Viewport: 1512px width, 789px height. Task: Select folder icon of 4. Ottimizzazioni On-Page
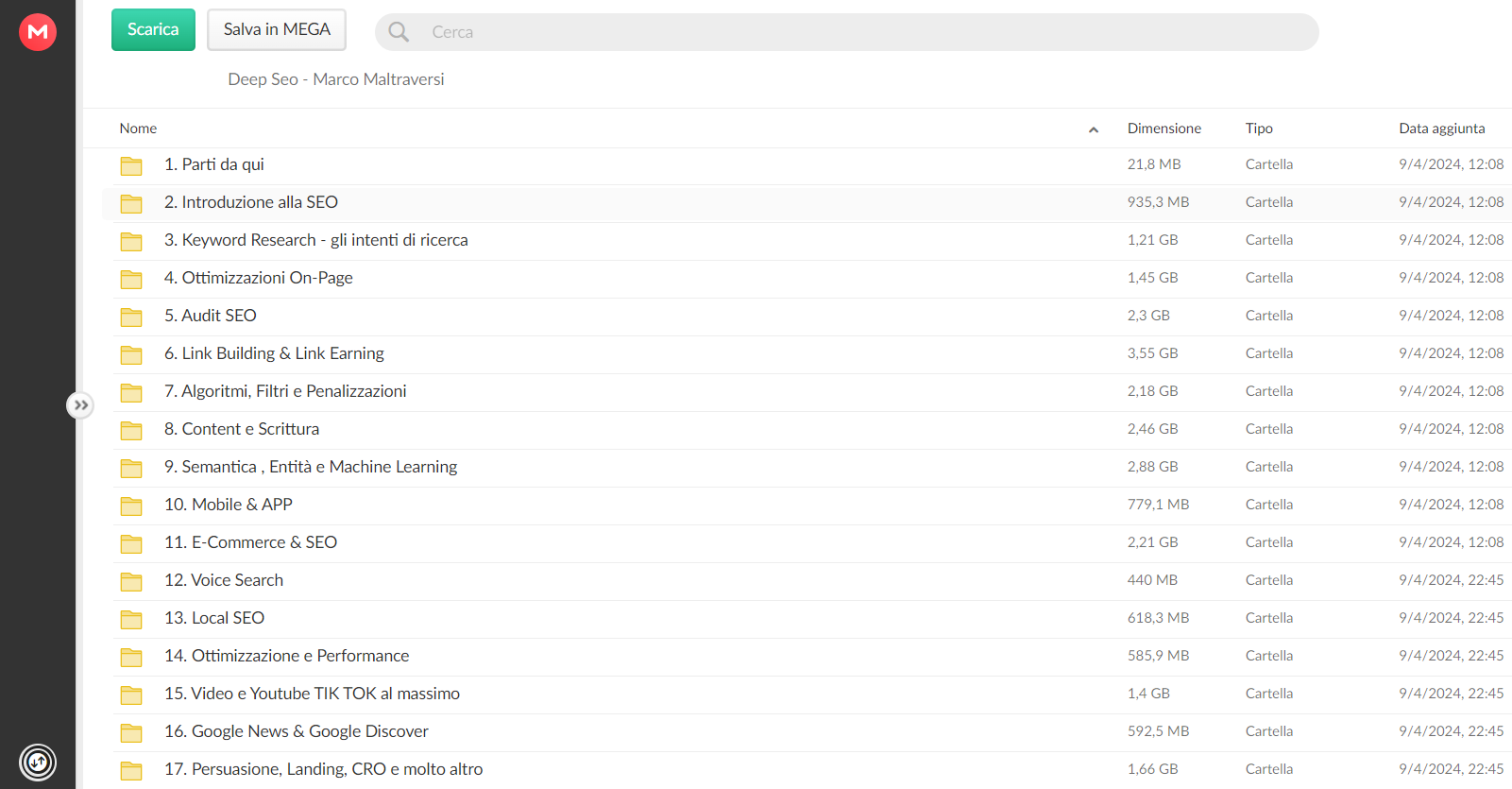[x=131, y=280]
